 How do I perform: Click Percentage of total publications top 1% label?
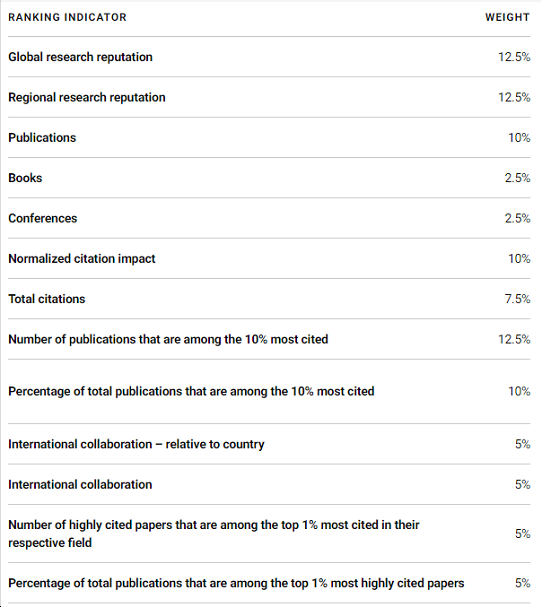[236, 583]
